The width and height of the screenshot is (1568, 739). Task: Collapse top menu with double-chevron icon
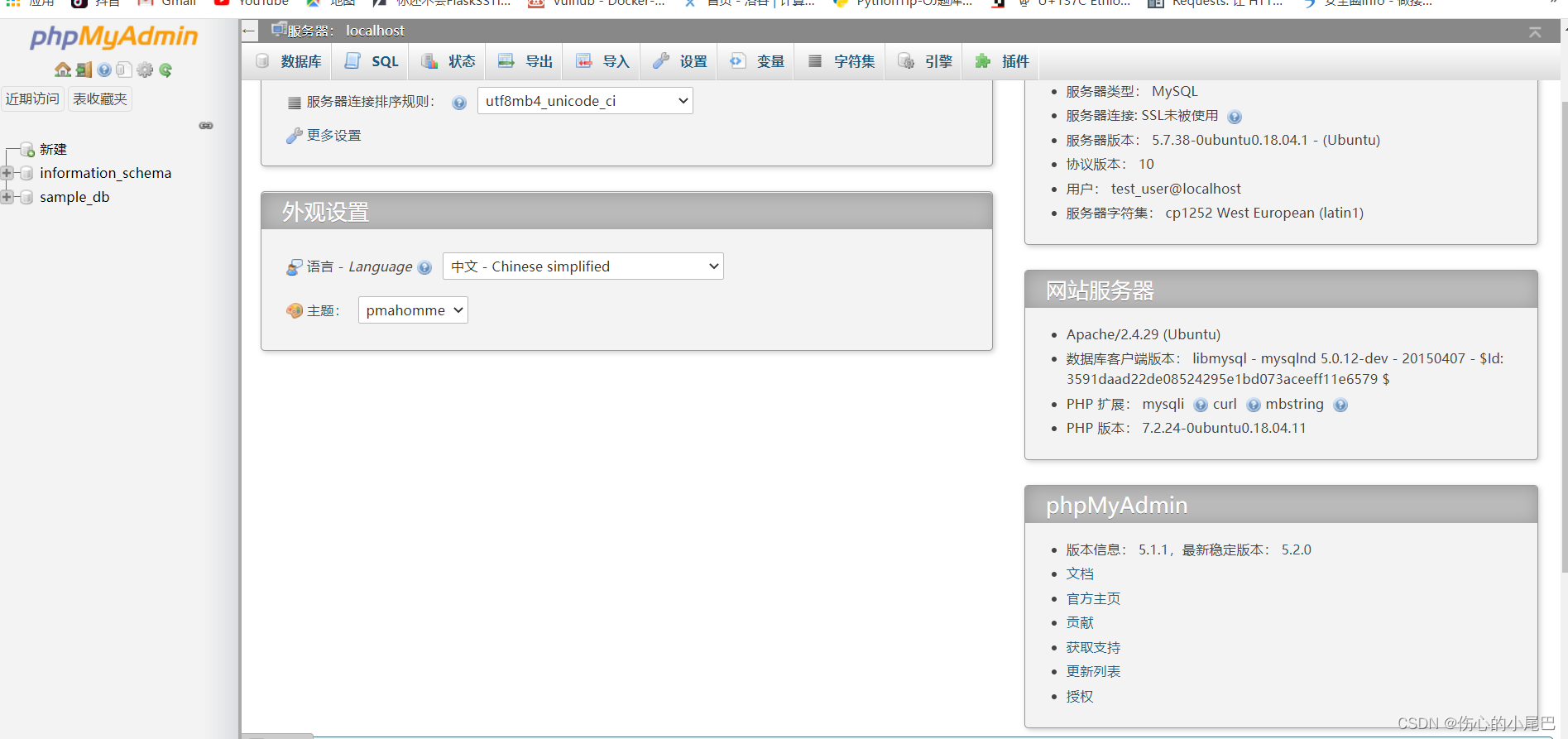click(1535, 31)
